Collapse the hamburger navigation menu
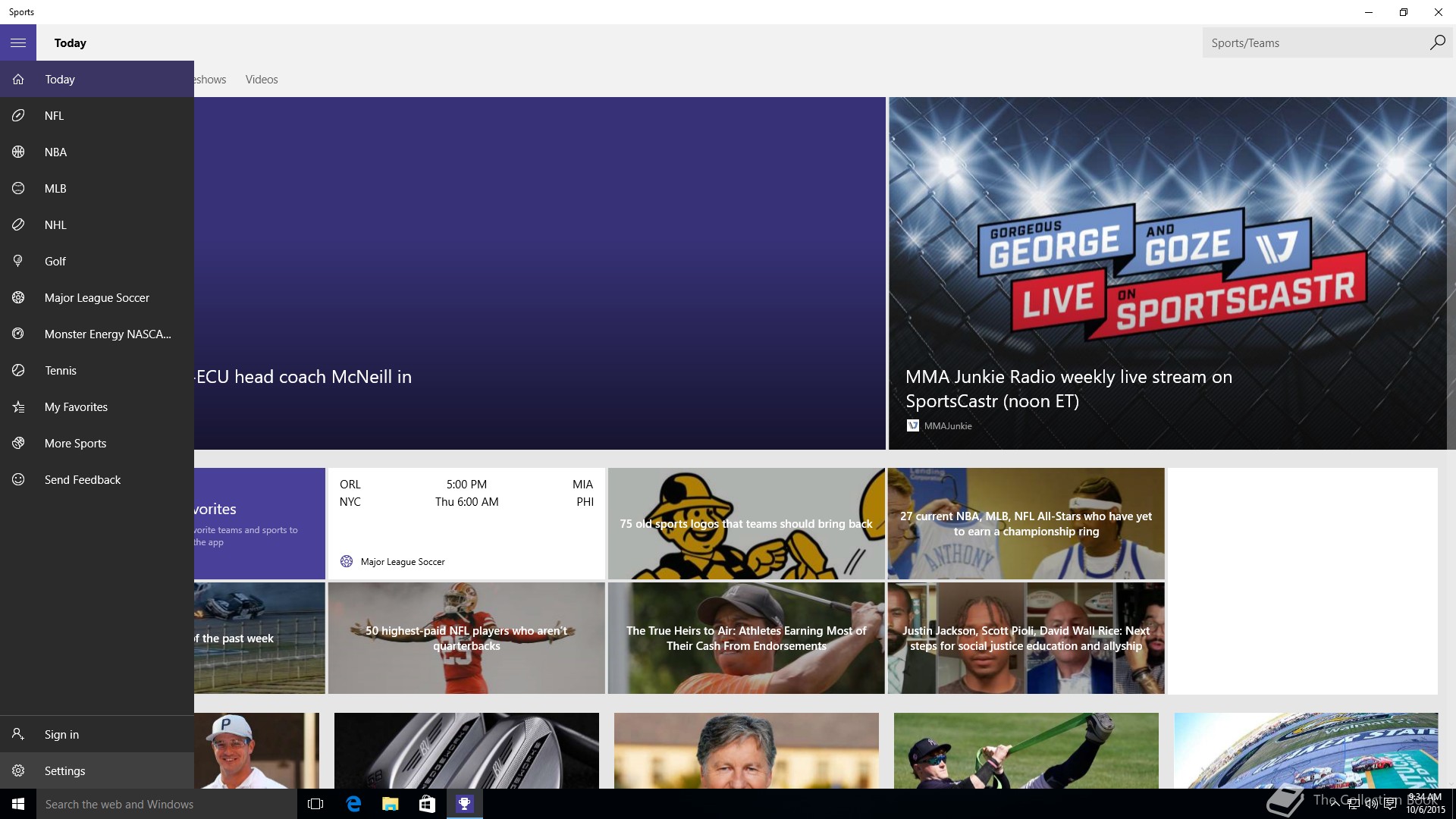The width and height of the screenshot is (1456, 819). click(18, 42)
